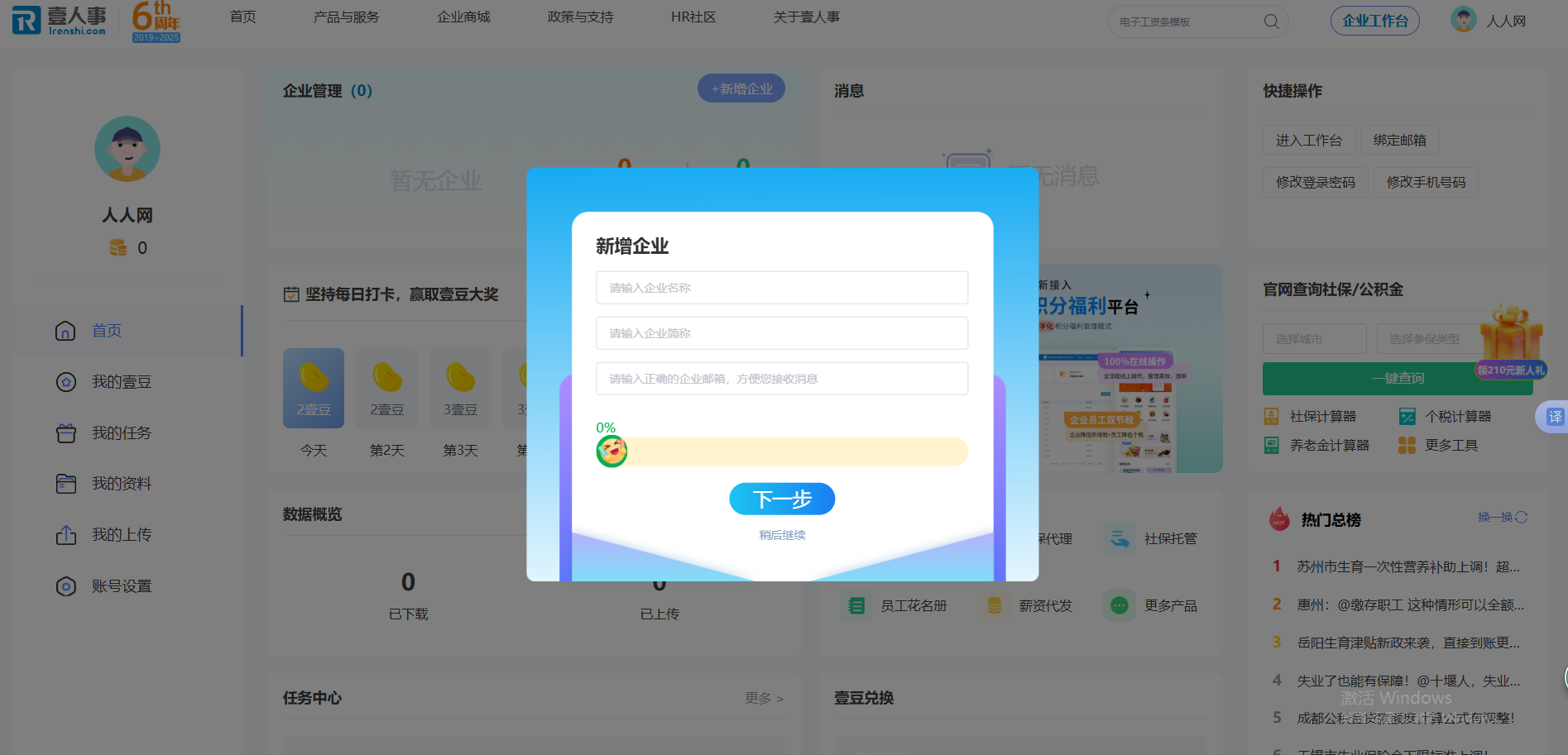Open the 产品与服务 menu
This screenshot has height=755, width=1568.
tap(346, 17)
